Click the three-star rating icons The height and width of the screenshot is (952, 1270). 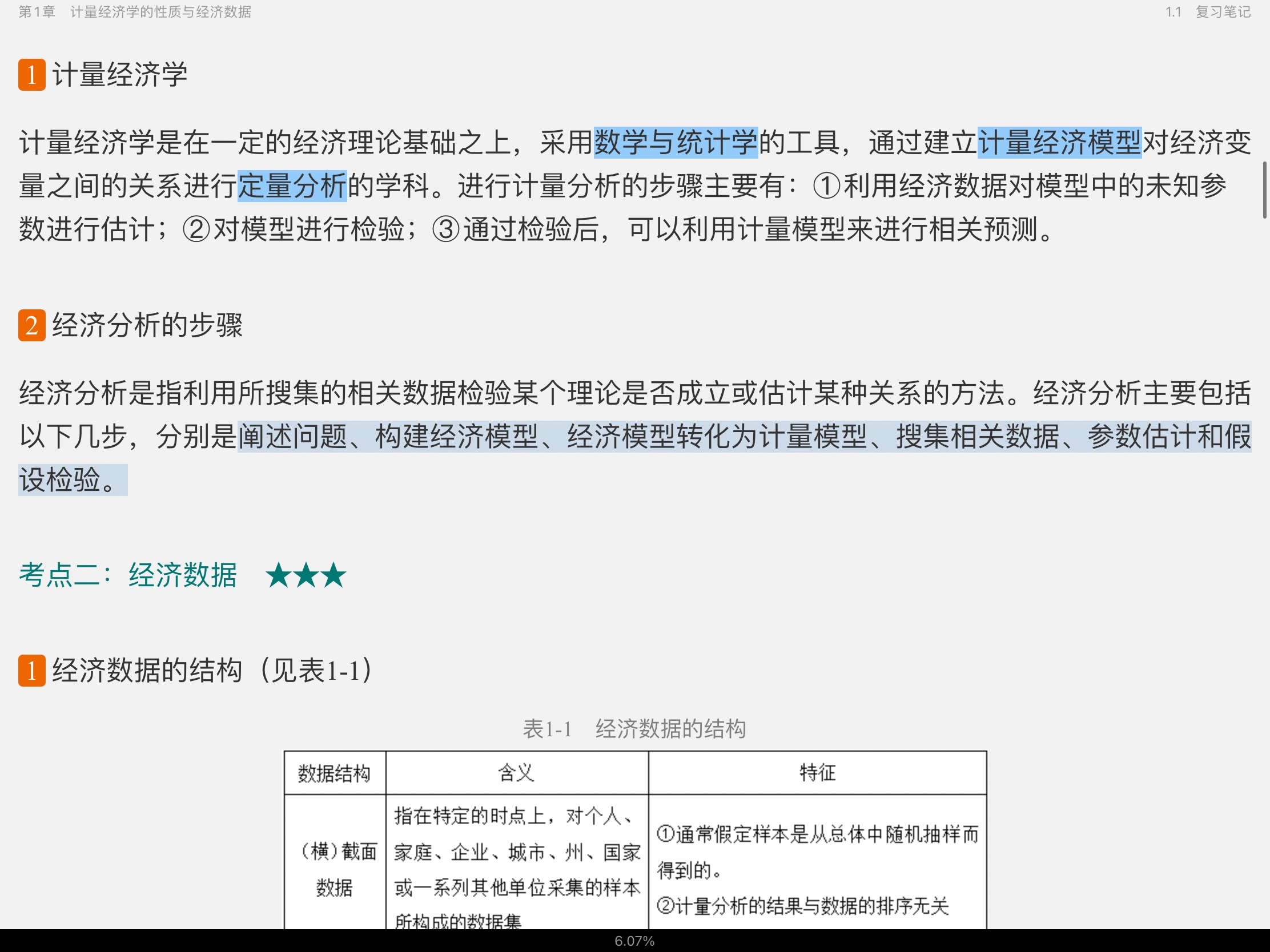click(306, 575)
